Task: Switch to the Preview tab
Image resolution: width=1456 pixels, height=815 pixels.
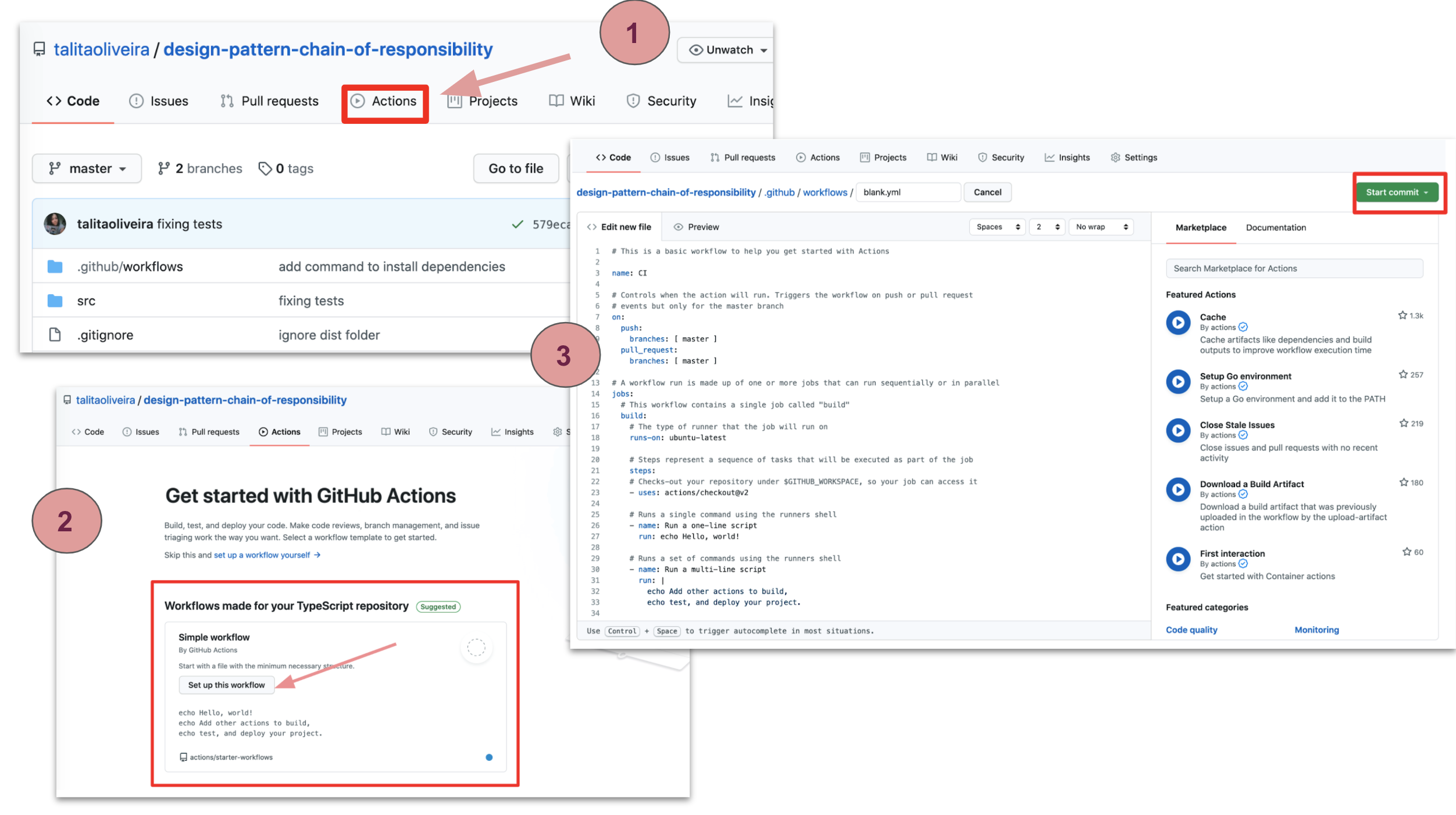Action: click(696, 227)
